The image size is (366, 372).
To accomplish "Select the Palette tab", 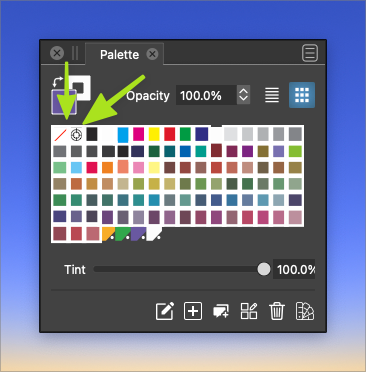I will click(119, 54).
